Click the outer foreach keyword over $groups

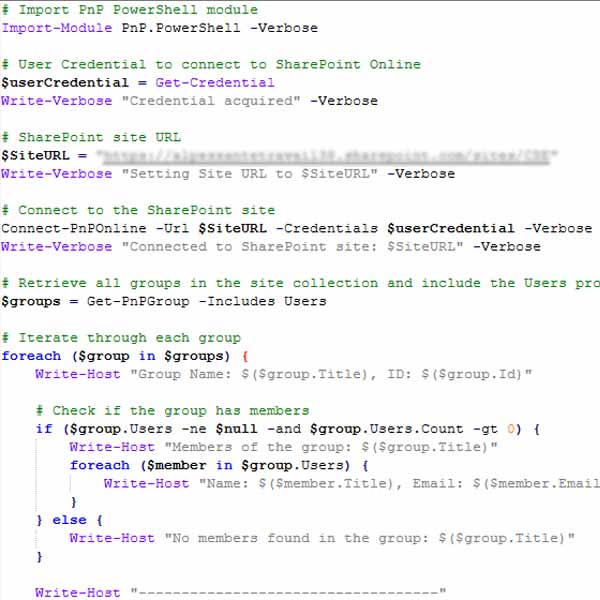[x=31, y=356]
